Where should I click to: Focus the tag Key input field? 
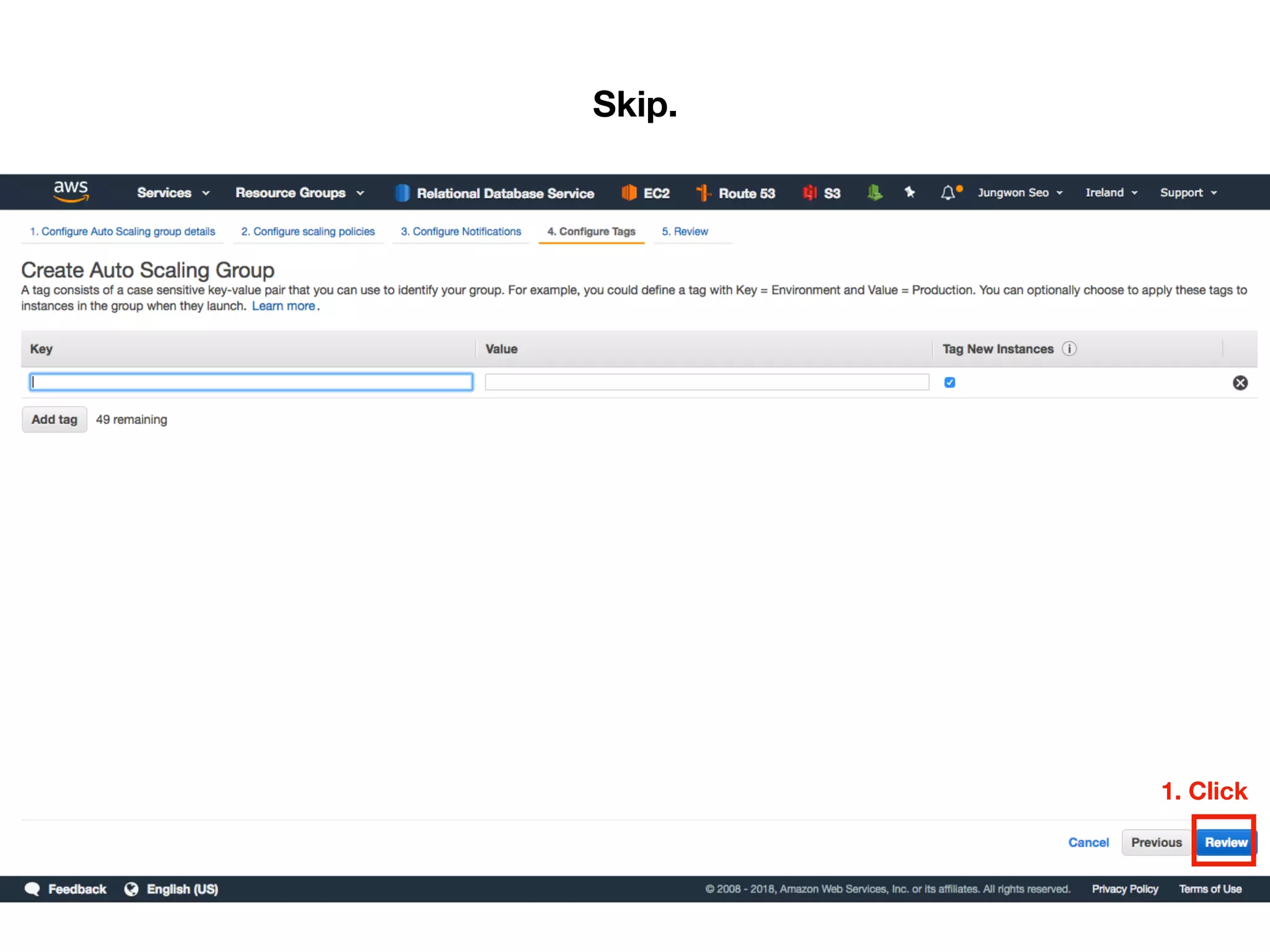tap(251, 382)
